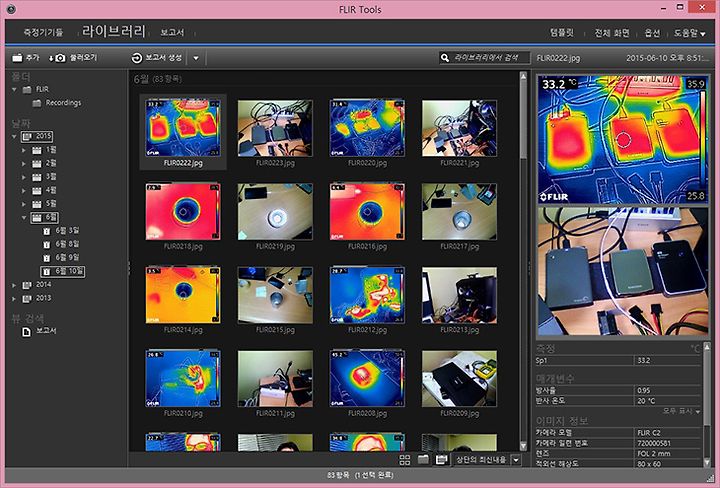Image resolution: width=720 pixels, height=488 pixels.
Task: Click the large thermal preview image
Action: click(622, 140)
